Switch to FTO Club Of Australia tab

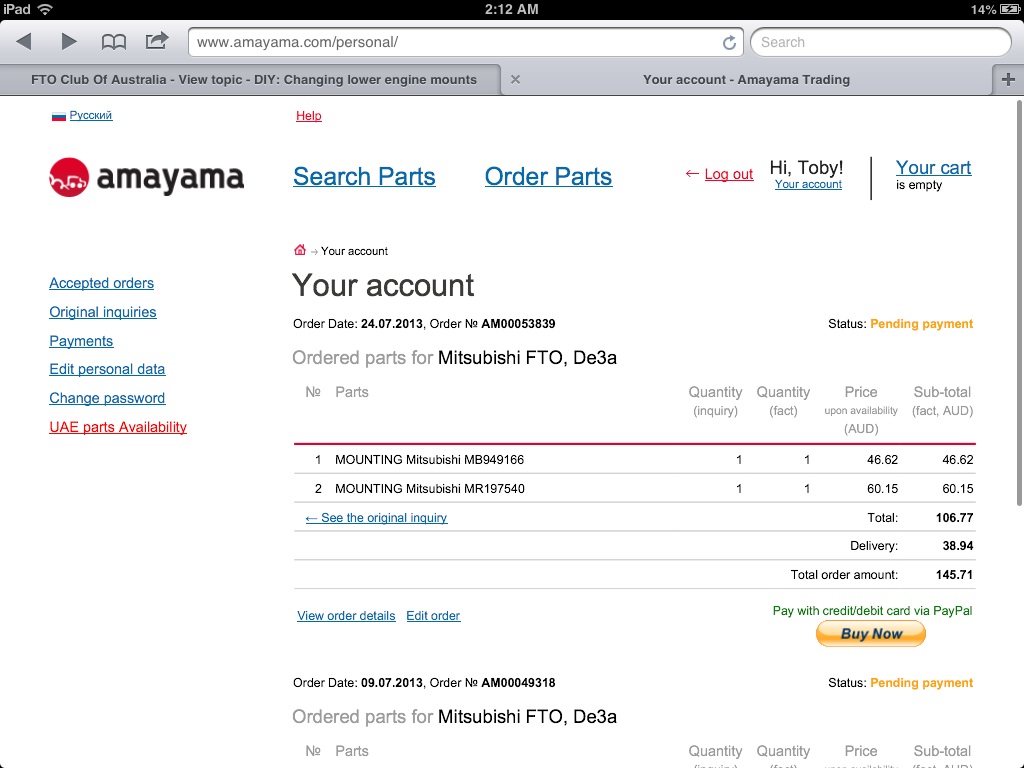(x=253, y=80)
